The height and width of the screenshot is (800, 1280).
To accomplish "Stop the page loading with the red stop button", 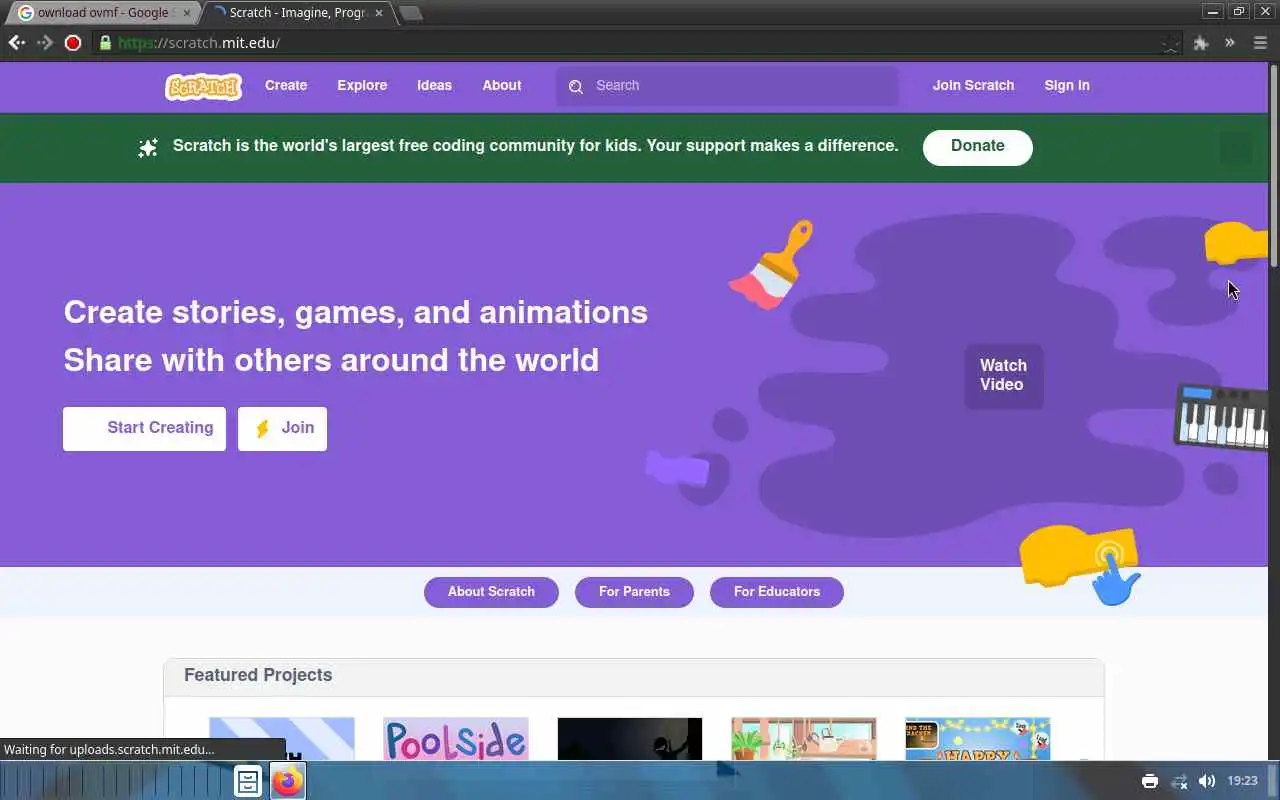I will (x=73, y=43).
